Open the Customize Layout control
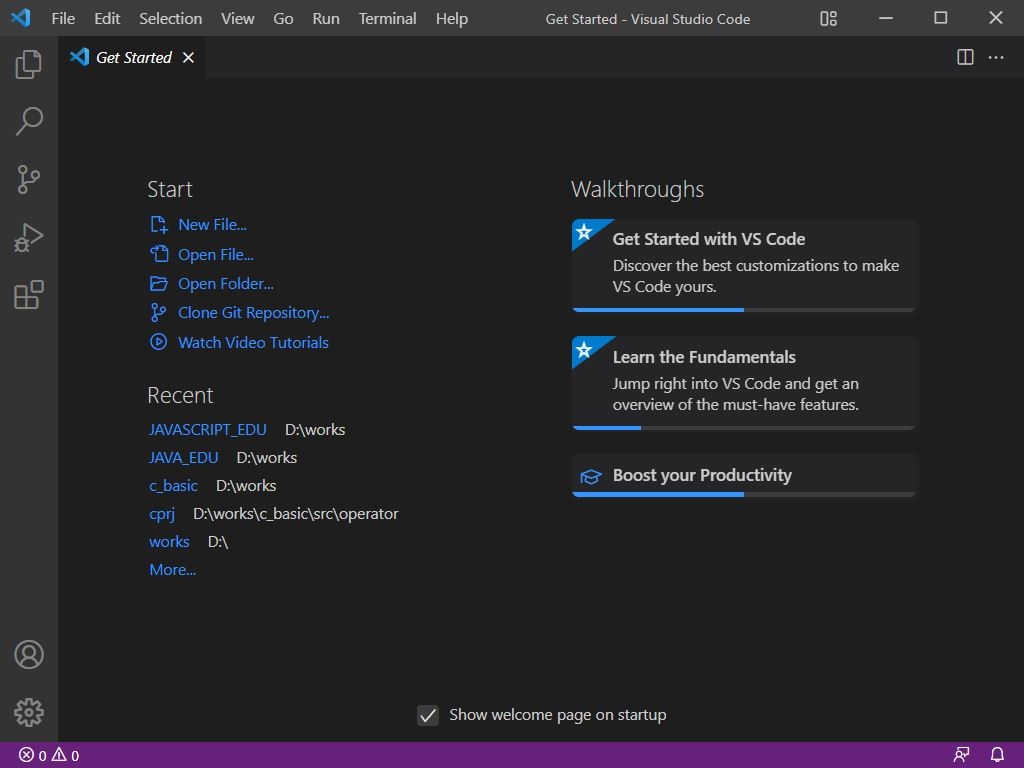The width and height of the screenshot is (1024, 768). (x=828, y=18)
